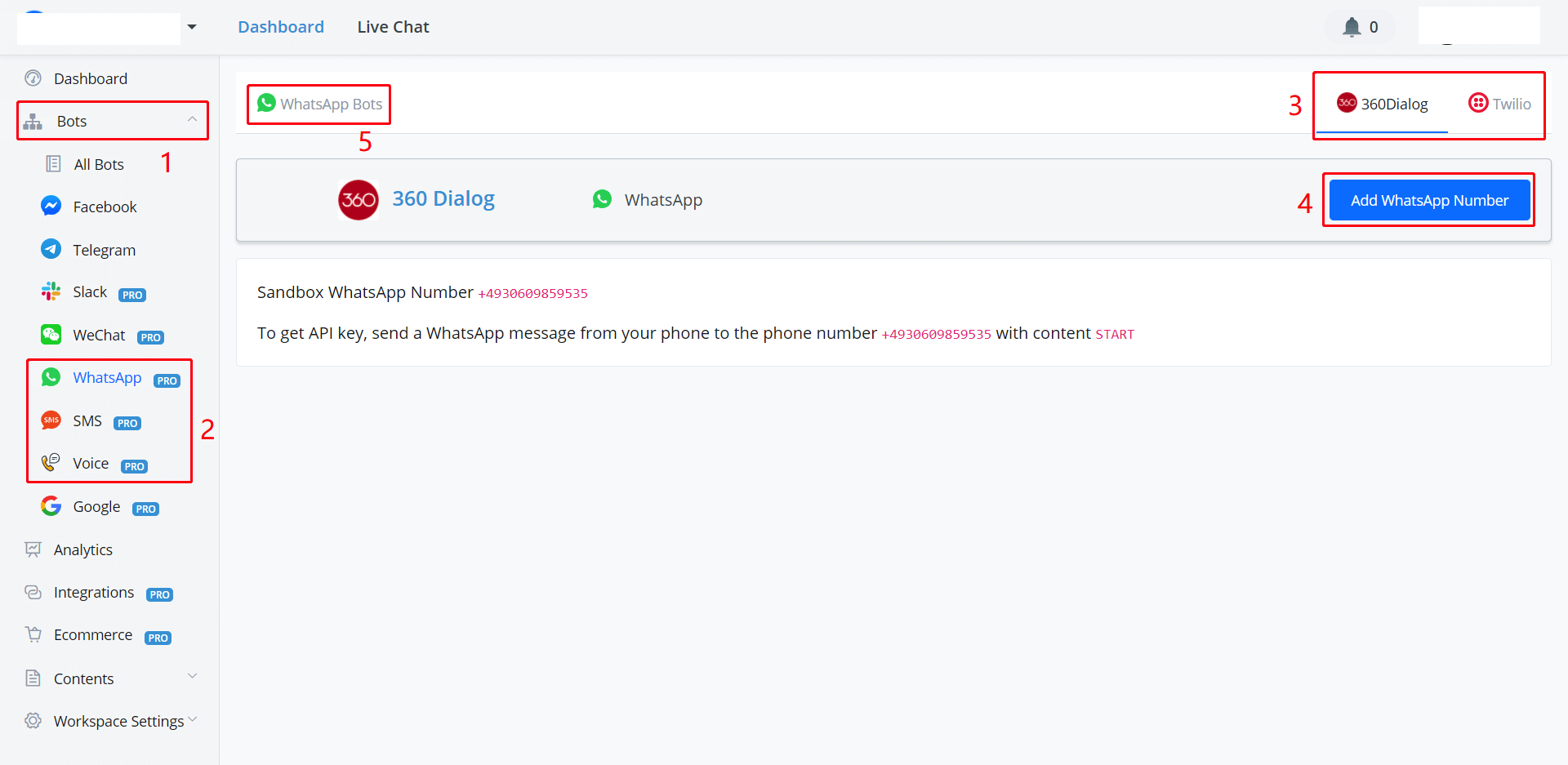The width and height of the screenshot is (1568, 765).
Task: Open notifications bell icon
Action: pos(1352,27)
